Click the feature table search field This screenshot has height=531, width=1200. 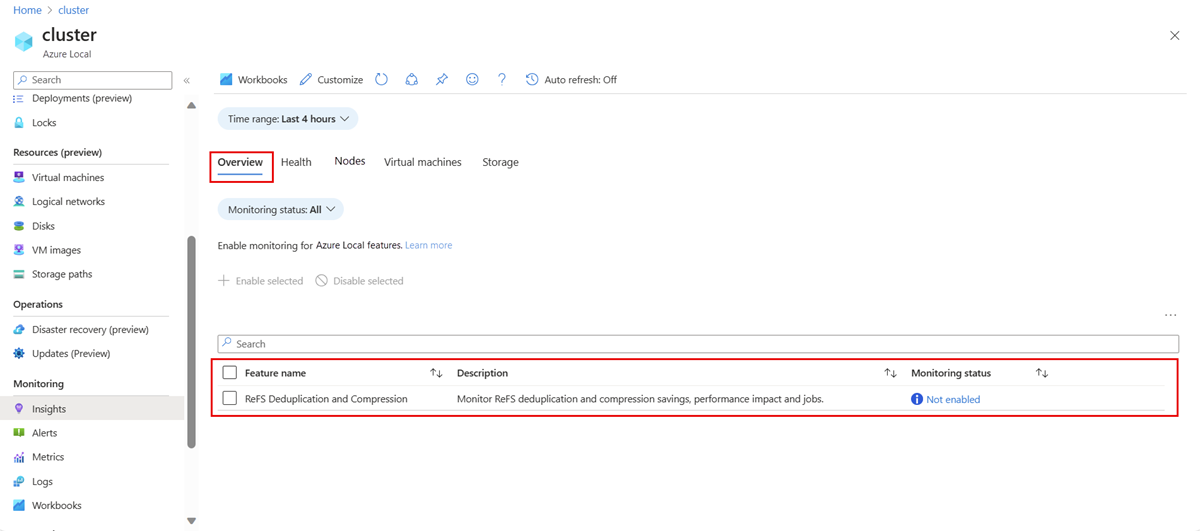point(698,344)
